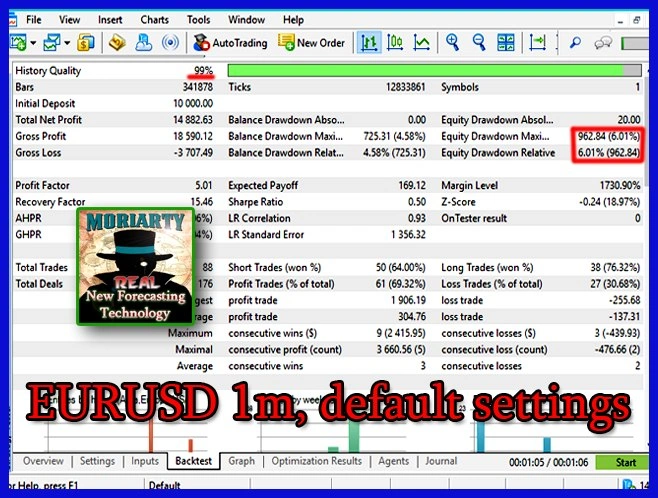Screen dimensions: 658x498
Task: Switch to candlestick chart icon
Action: 396,43
